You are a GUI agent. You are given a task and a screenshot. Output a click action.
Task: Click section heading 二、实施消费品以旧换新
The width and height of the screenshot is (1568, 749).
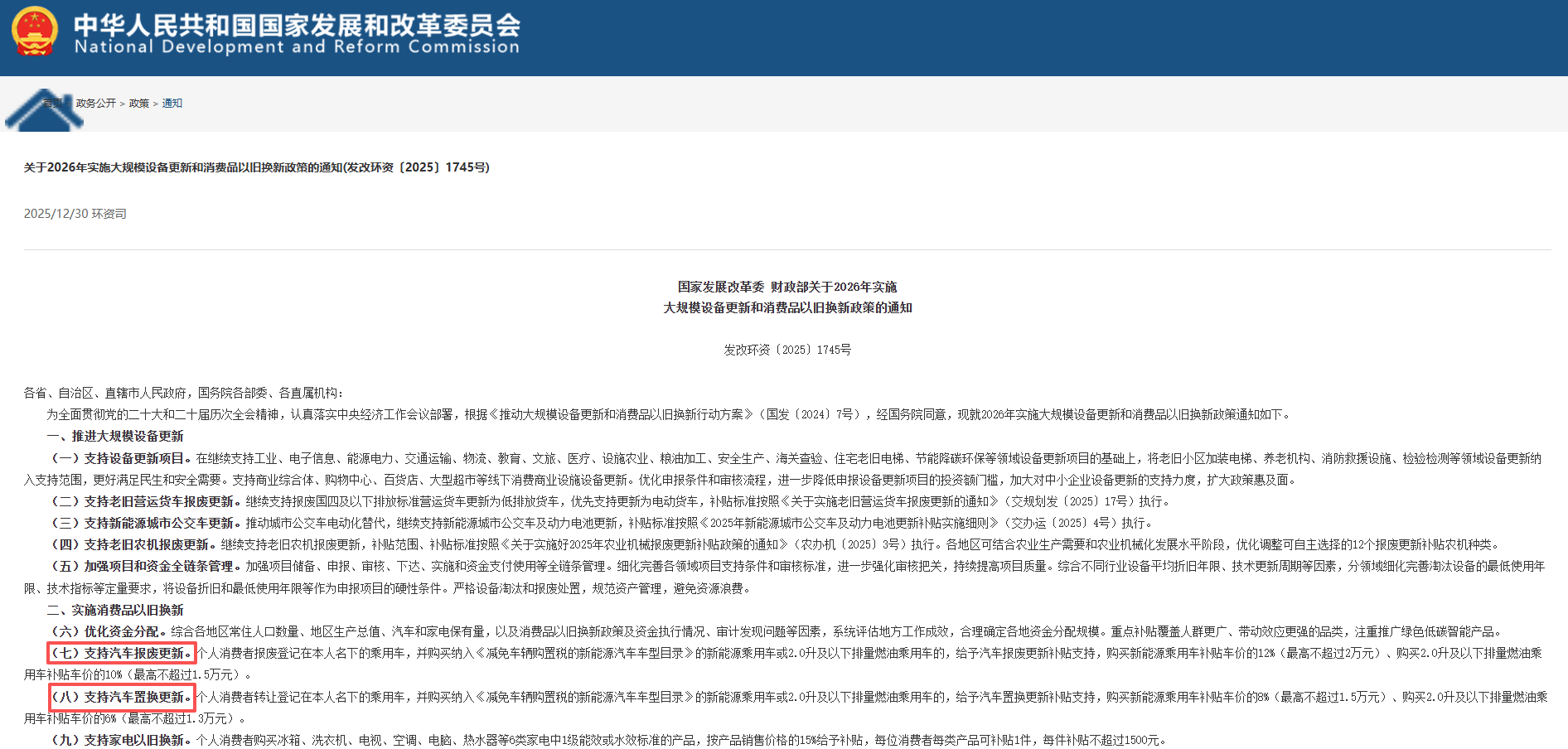tap(115, 610)
